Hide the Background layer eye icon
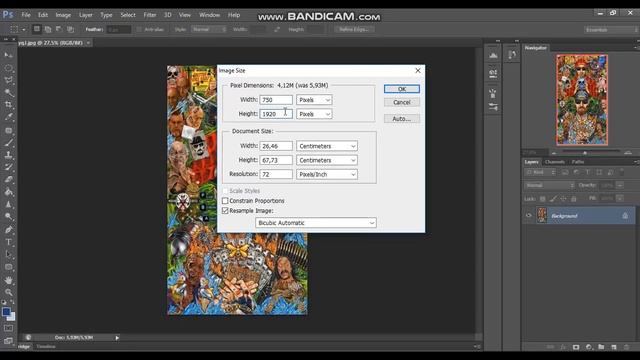This screenshot has width=640, height=360. coord(529,216)
